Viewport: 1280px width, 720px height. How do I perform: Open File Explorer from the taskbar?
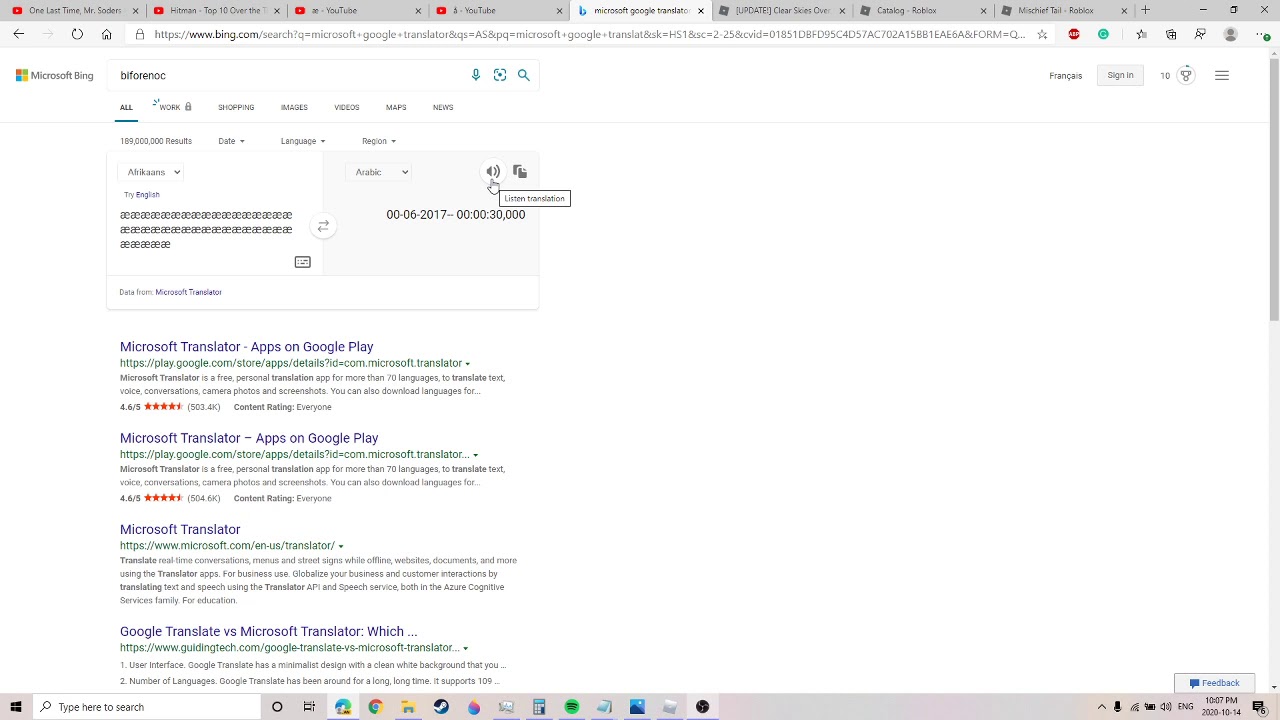[x=408, y=707]
